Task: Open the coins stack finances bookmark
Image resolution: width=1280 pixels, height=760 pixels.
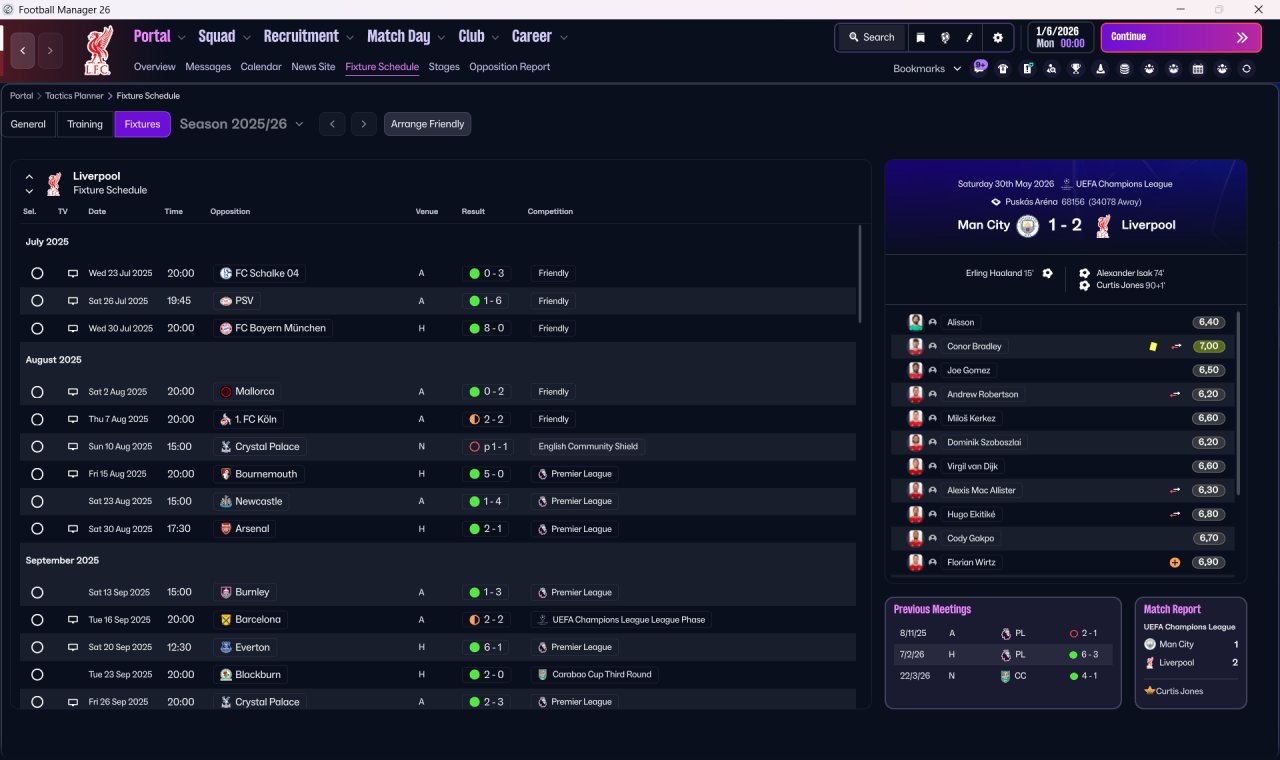Action: (x=1124, y=69)
